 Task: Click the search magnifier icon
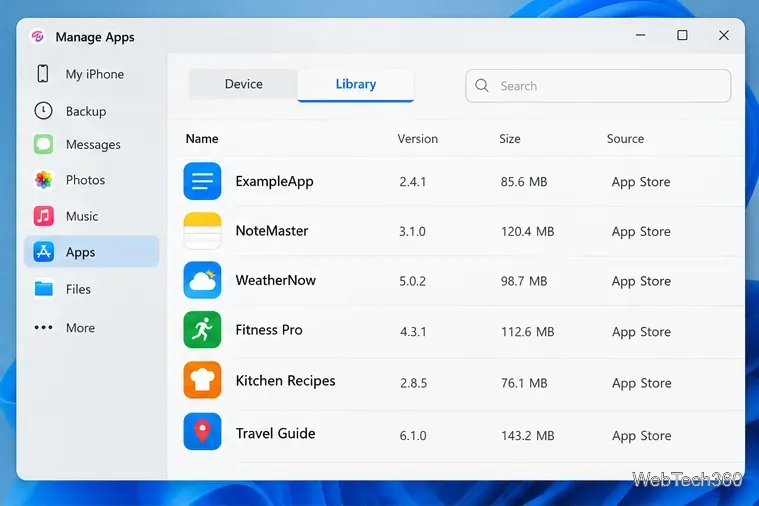(482, 86)
